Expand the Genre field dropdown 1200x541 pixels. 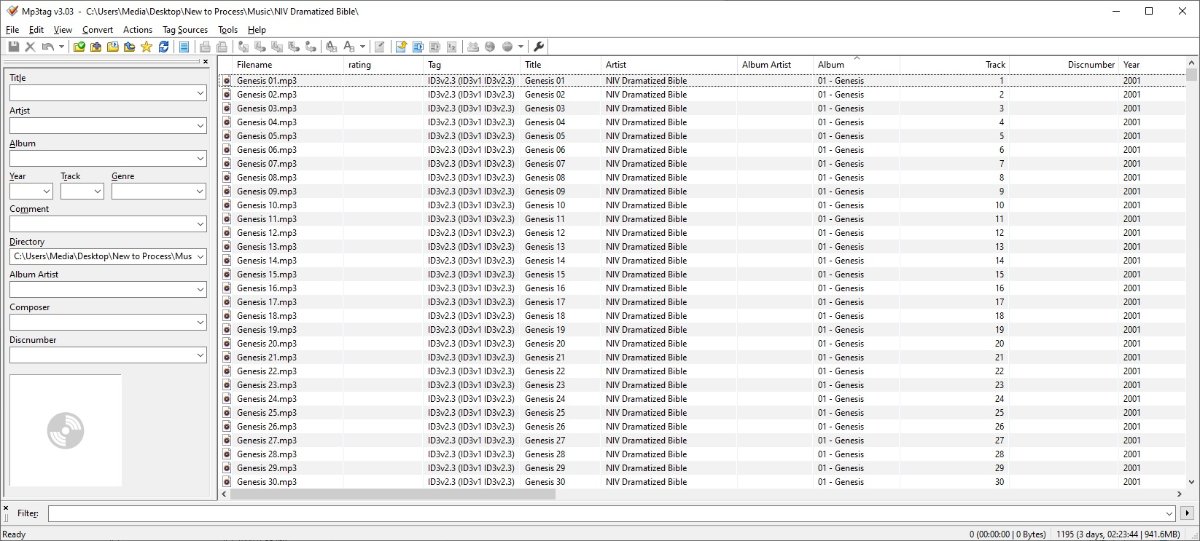pos(199,191)
